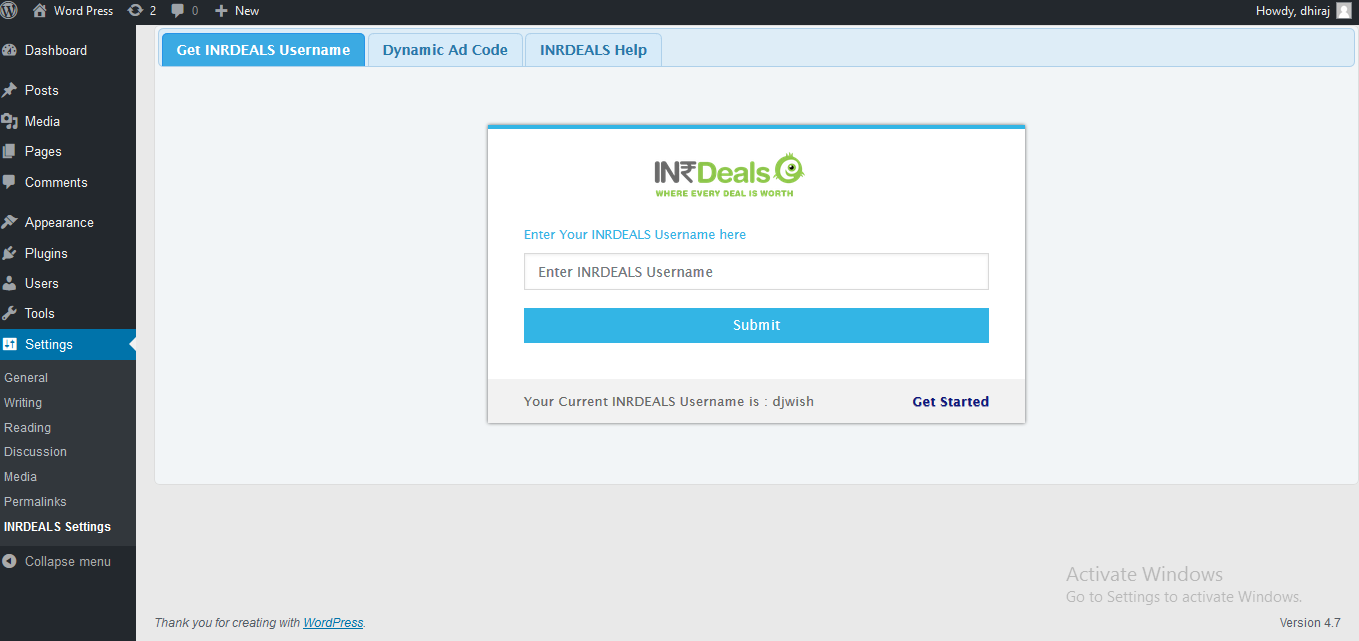Image resolution: width=1359 pixels, height=641 pixels.
Task: Click the Enter INRDEALS Username input field
Action: coord(756,272)
